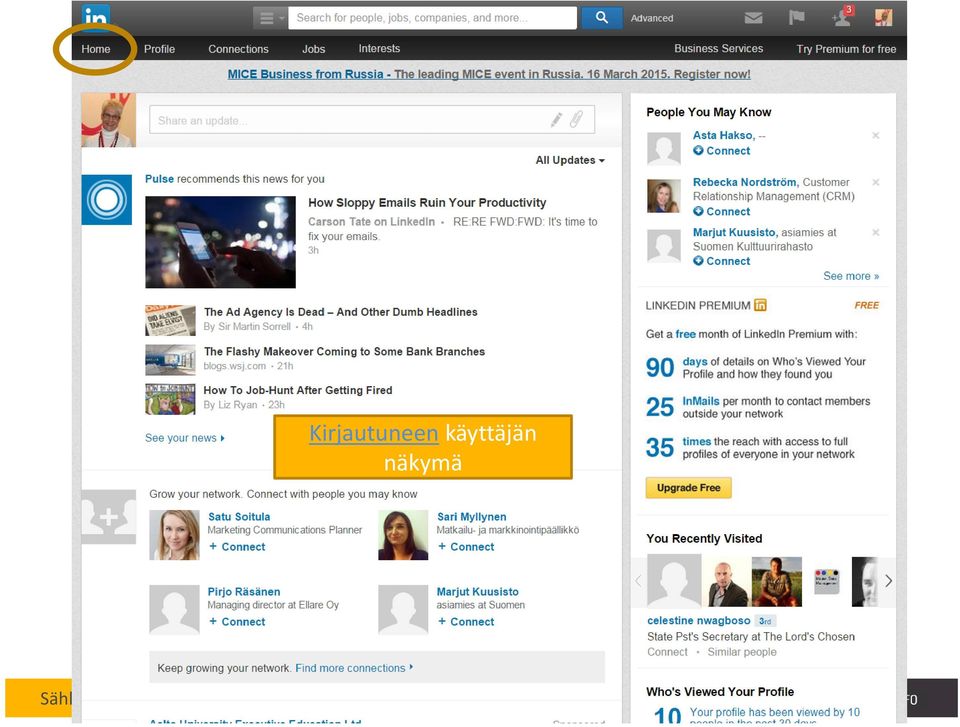Open The Ad Agency Is Dead article
Viewport: 960px width, 727px height.
[x=340, y=312]
